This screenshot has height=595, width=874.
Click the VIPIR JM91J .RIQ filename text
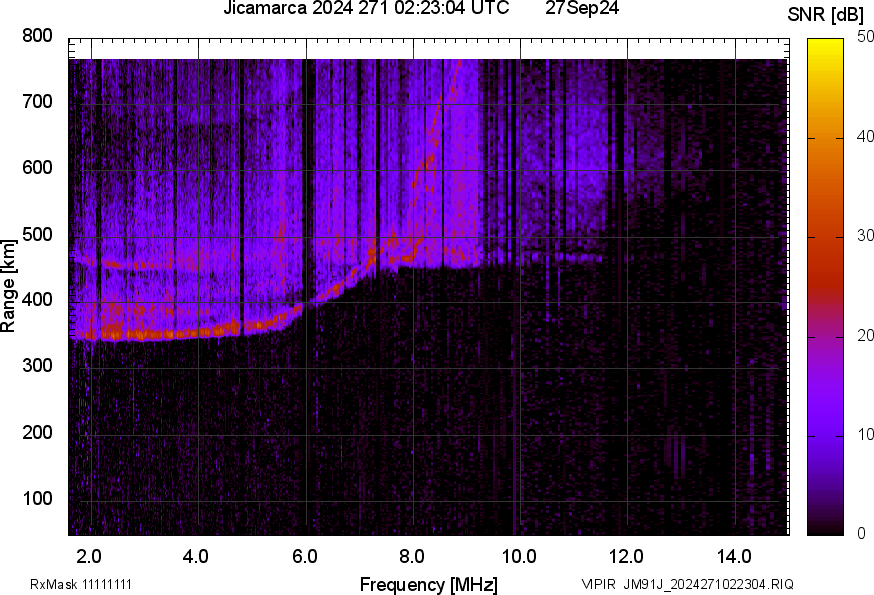point(687,584)
